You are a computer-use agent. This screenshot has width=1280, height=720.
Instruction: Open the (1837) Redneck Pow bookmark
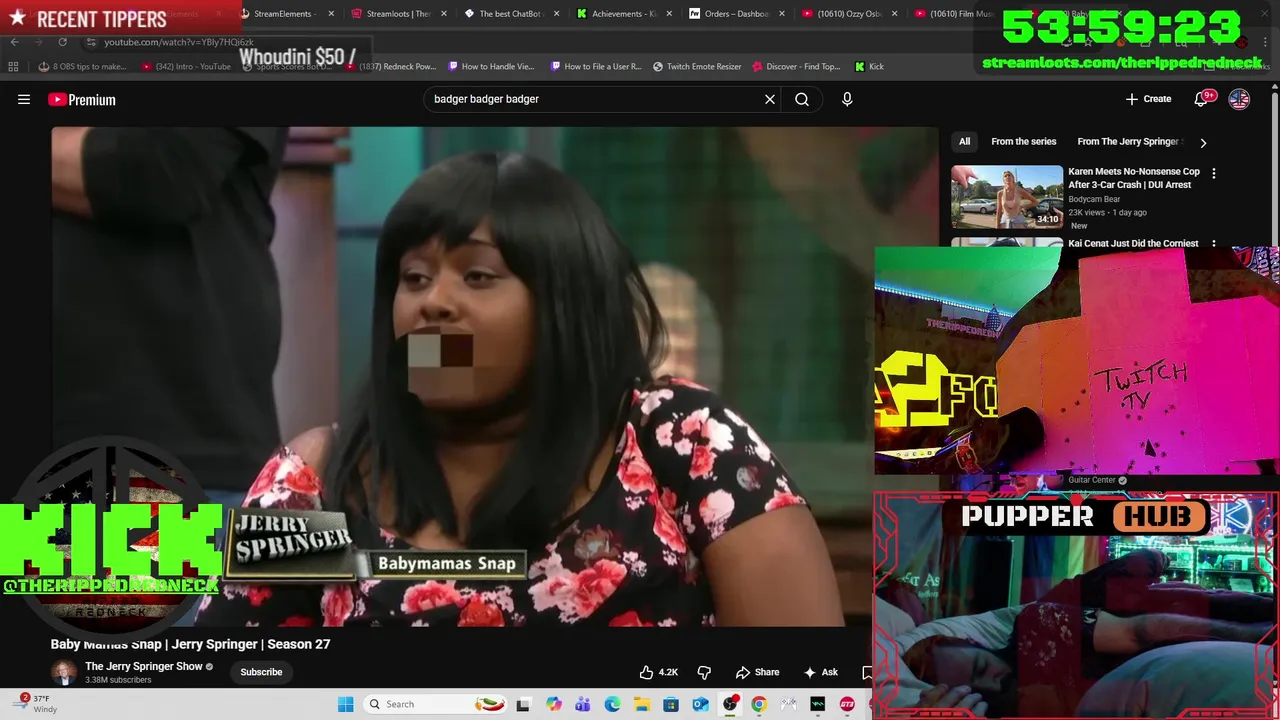[x=389, y=66]
